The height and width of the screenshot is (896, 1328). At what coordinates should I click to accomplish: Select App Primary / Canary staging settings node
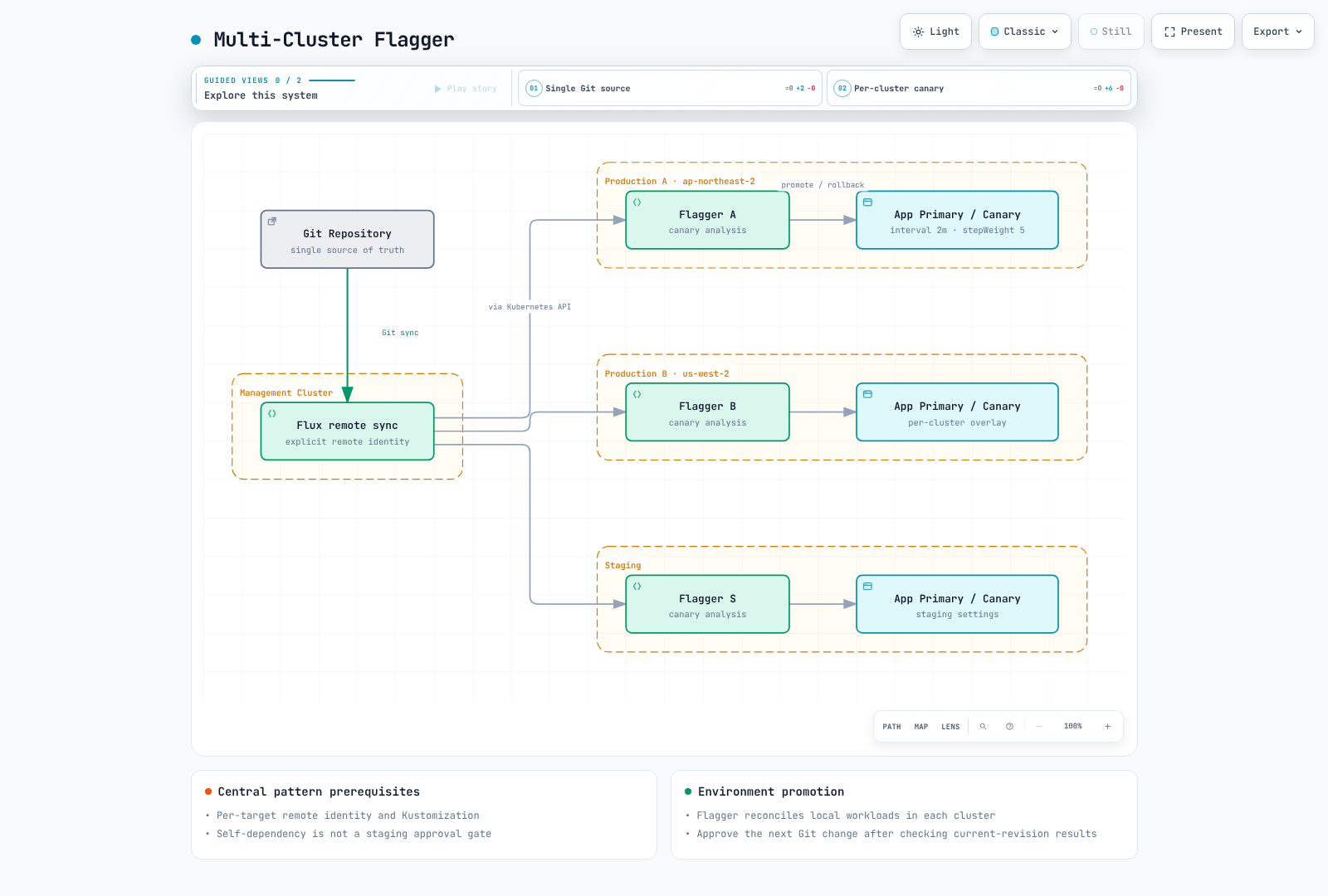(x=957, y=604)
